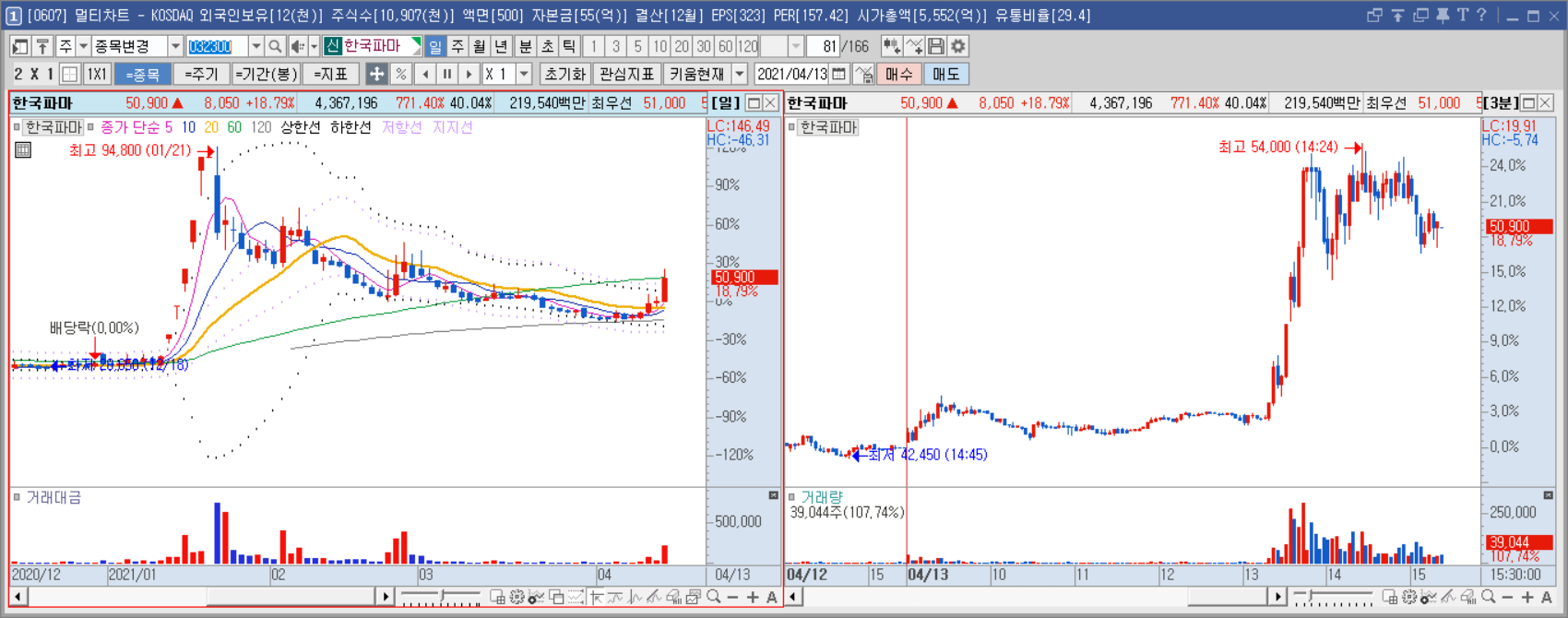Click the icon left of 매수 button

(x=863, y=74)
